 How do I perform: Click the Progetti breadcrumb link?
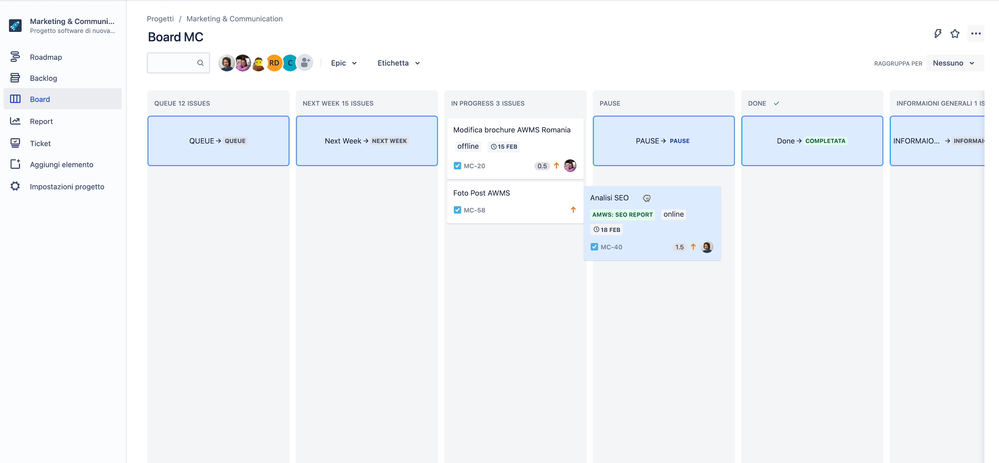click(x=160, y=19)
